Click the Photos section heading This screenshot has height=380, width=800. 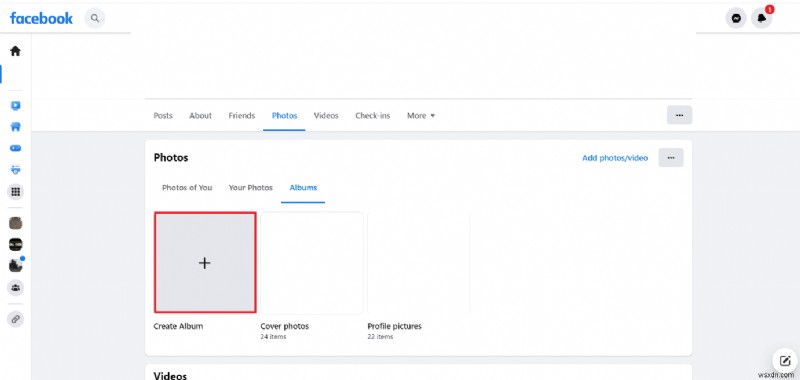(x=171, y=158)
